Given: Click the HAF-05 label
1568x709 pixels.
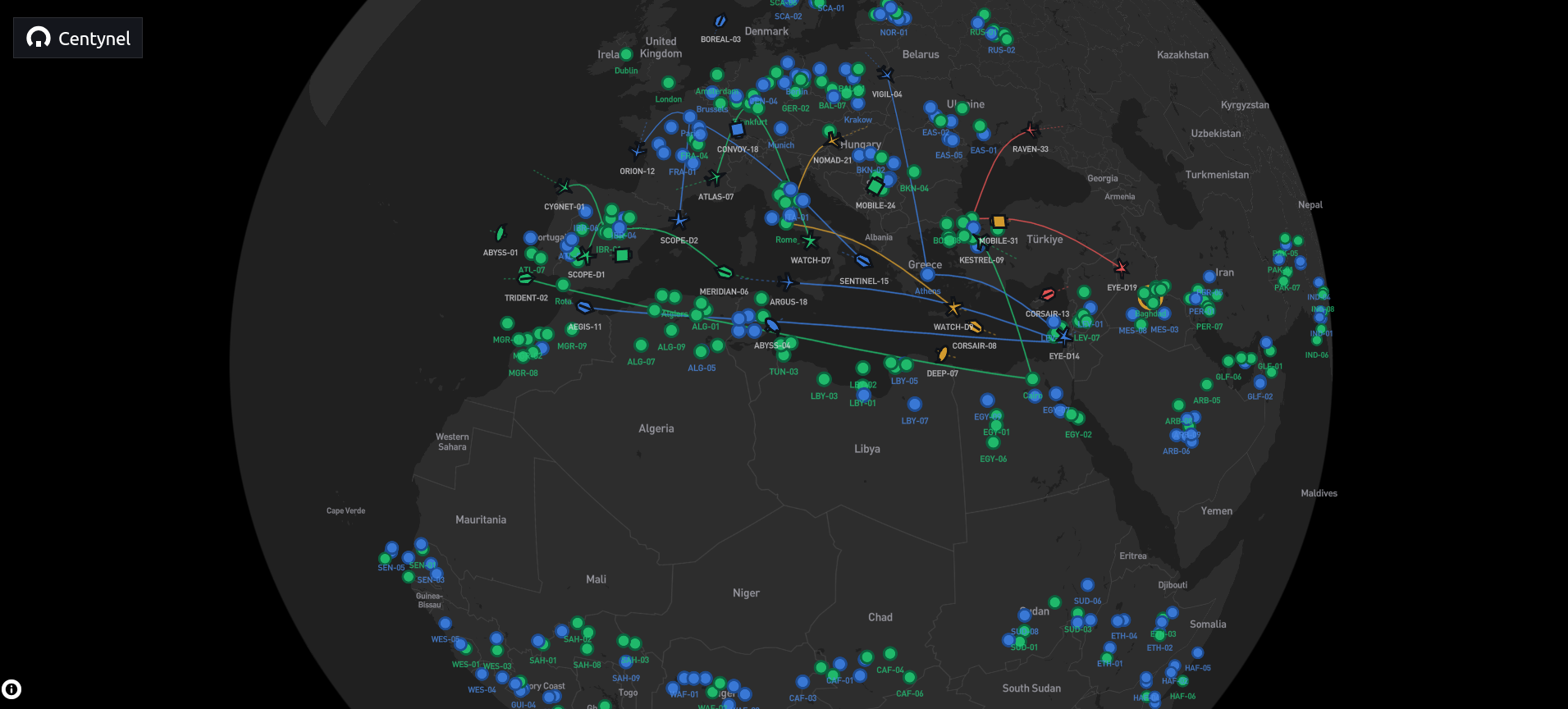Looking at the screenshot, I should (x=1198, y=668).
